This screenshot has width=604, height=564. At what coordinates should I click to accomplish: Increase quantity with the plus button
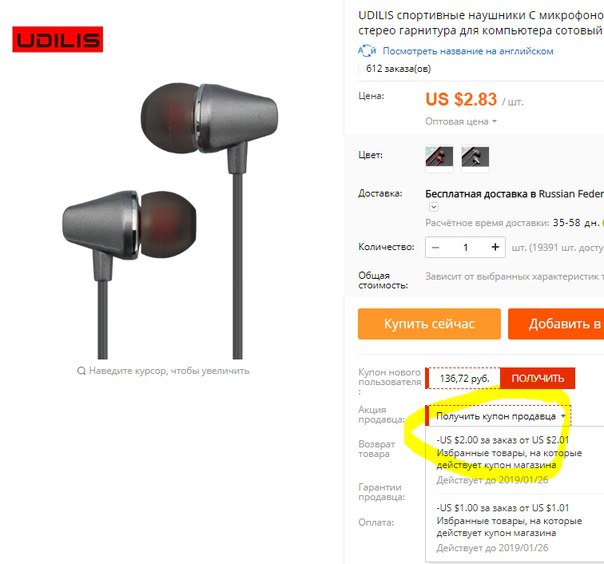point(495,247)
